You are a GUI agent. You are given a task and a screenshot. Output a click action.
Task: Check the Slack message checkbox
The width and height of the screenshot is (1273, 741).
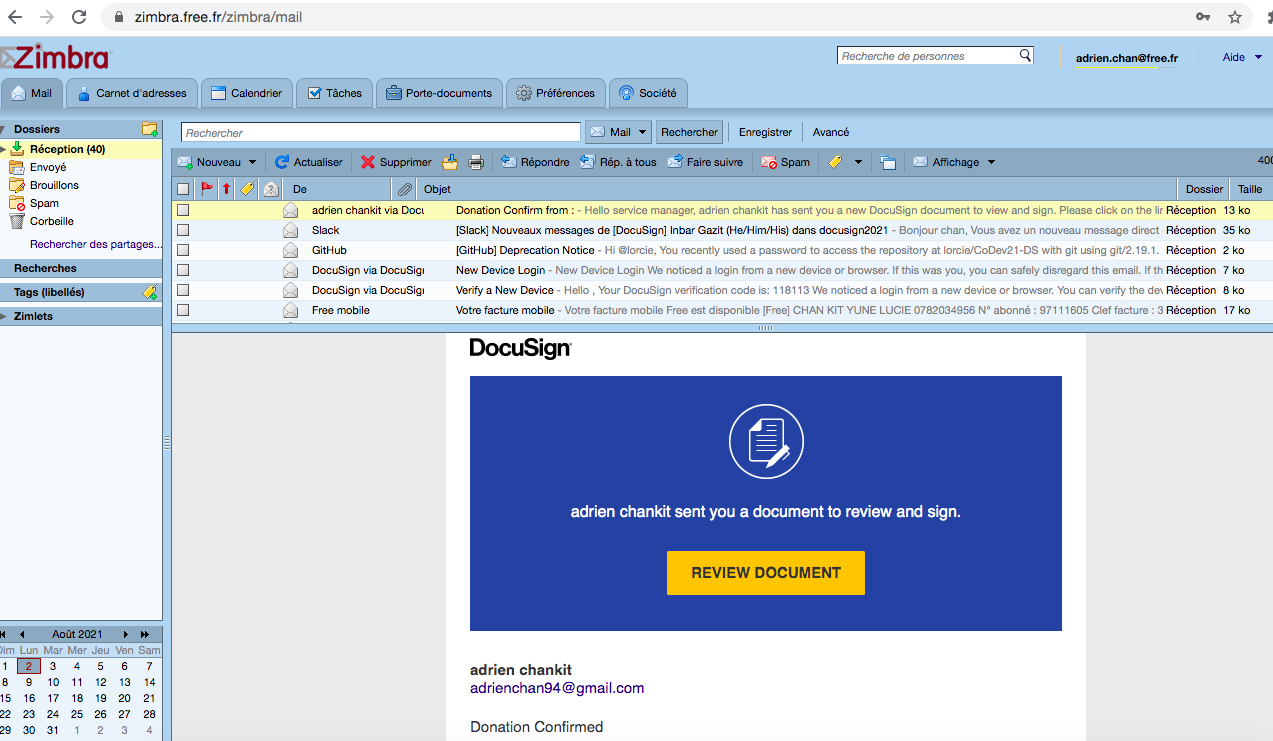[x=183, y=230]
